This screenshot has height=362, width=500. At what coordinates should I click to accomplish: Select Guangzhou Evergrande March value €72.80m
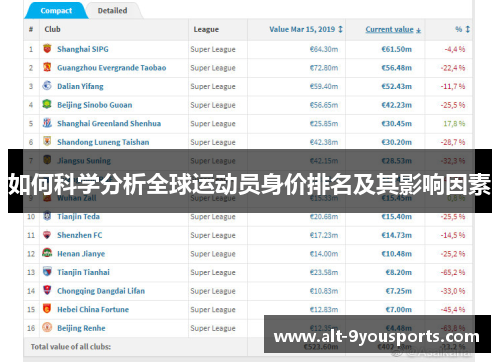coord(324,68)
